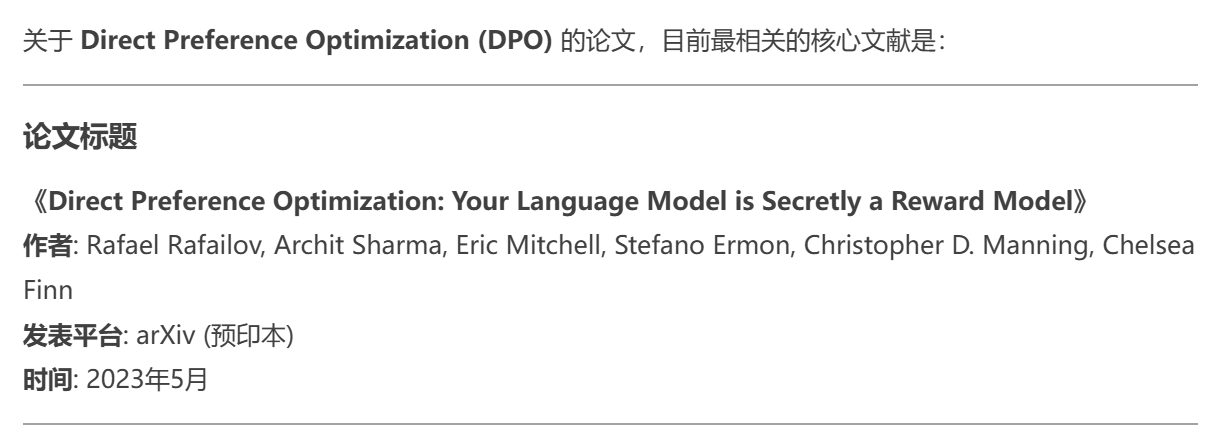This screenshot has height=445, width=1229.
Task: Click the 论文标题 heading
Action: click(66, 140)
